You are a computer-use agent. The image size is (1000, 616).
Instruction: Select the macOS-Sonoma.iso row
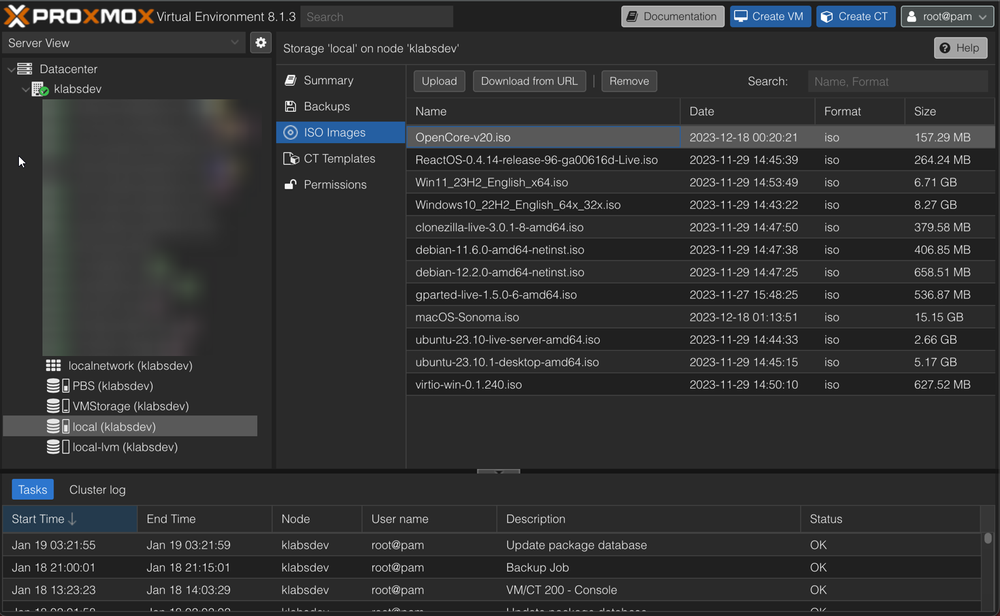[x=467, y=317]
